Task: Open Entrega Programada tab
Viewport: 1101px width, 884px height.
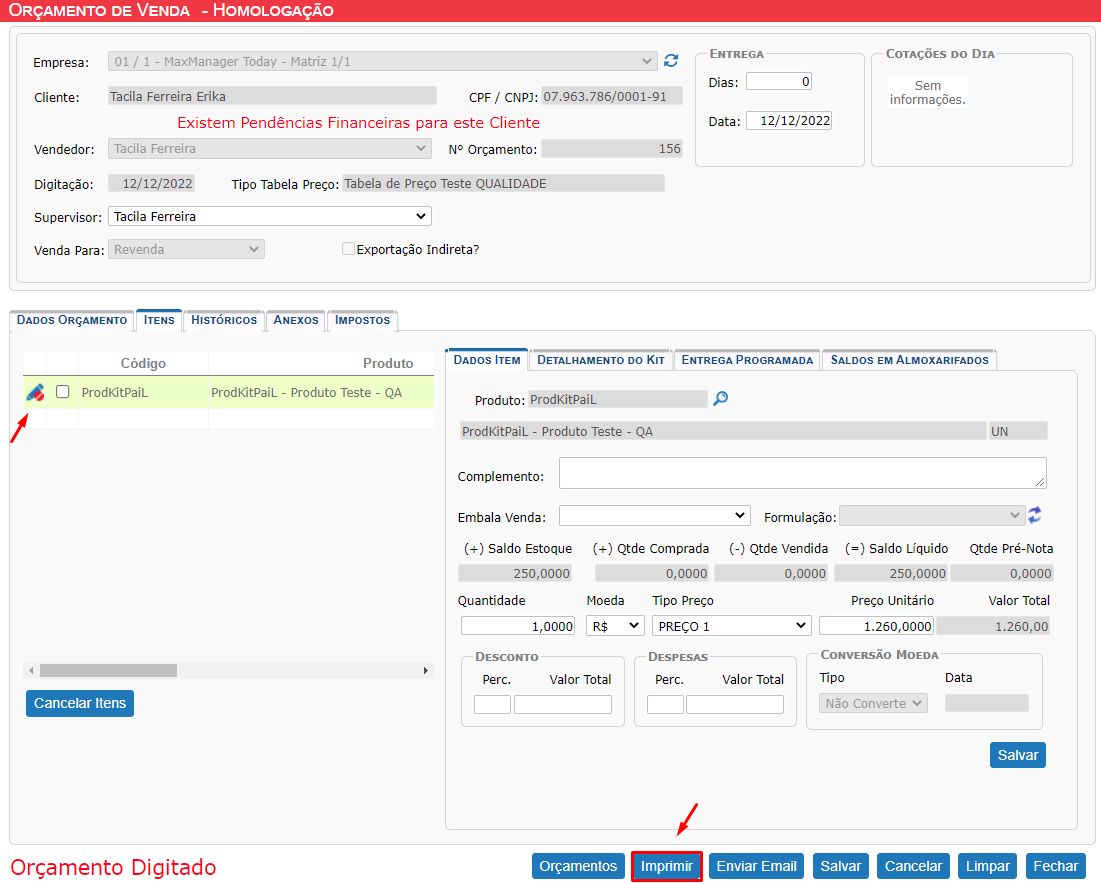Action: [747, 360]
